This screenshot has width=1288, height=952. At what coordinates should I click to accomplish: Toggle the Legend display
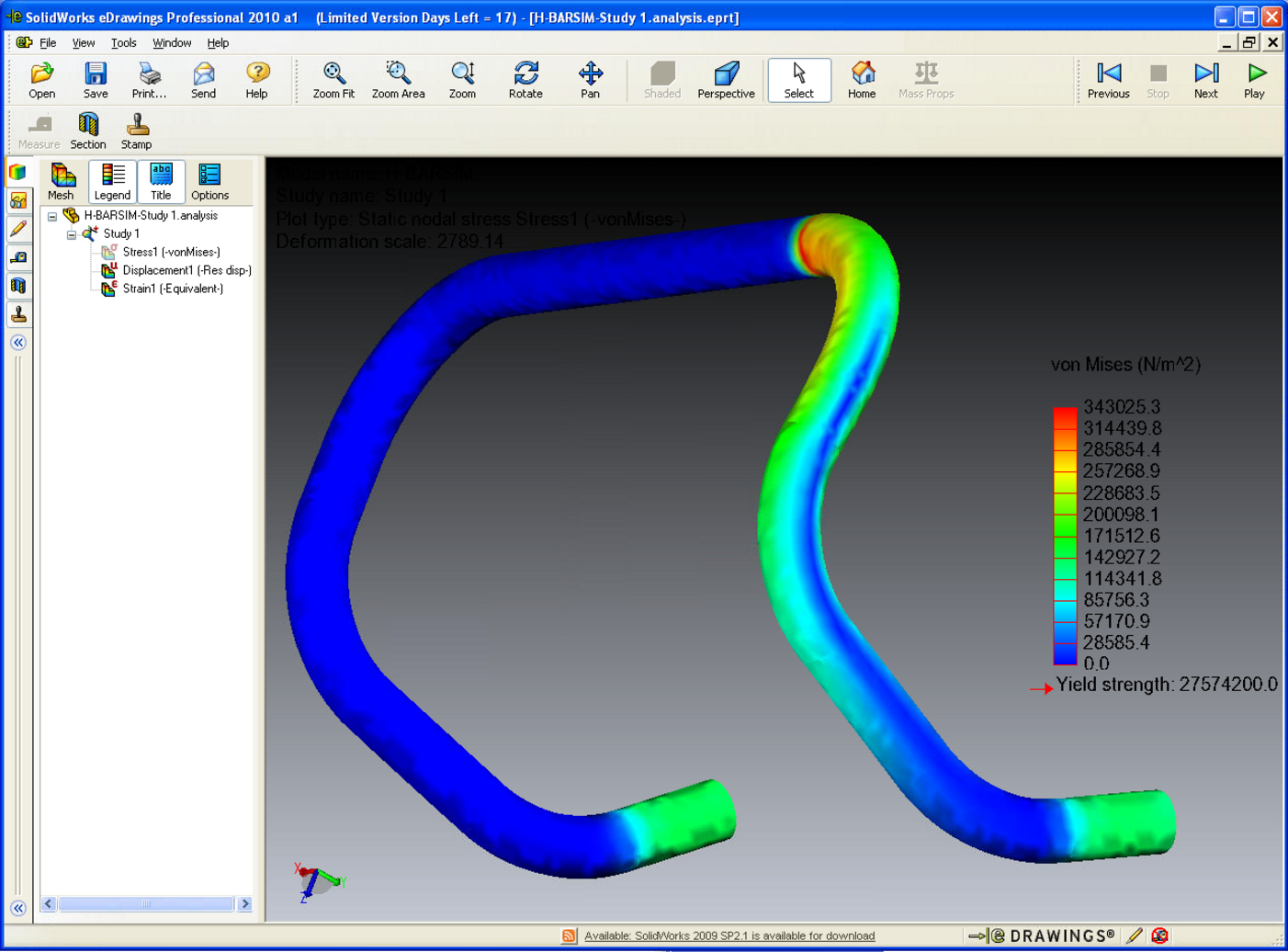point(112,181)
